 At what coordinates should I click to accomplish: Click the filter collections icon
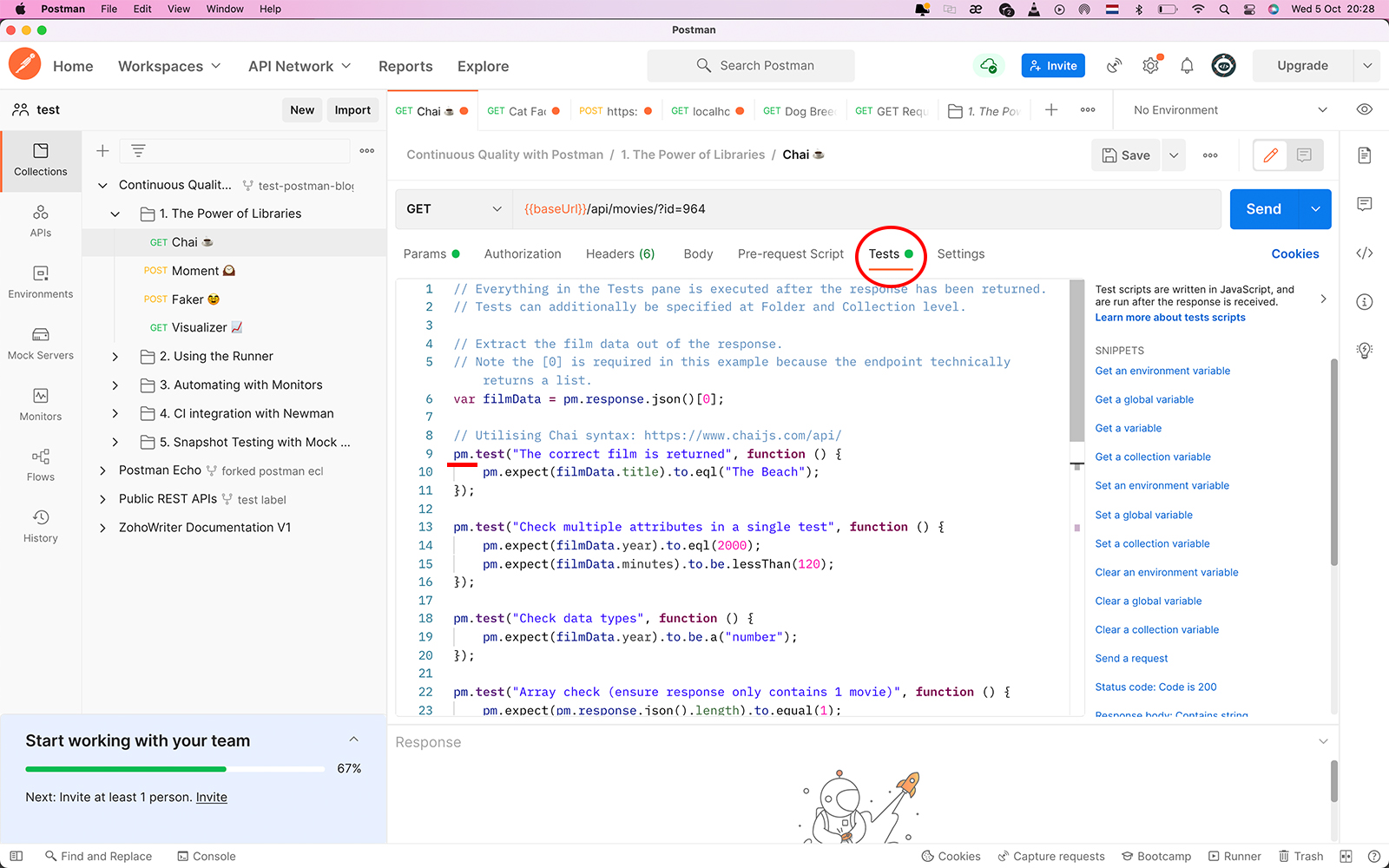click(138, 151)
